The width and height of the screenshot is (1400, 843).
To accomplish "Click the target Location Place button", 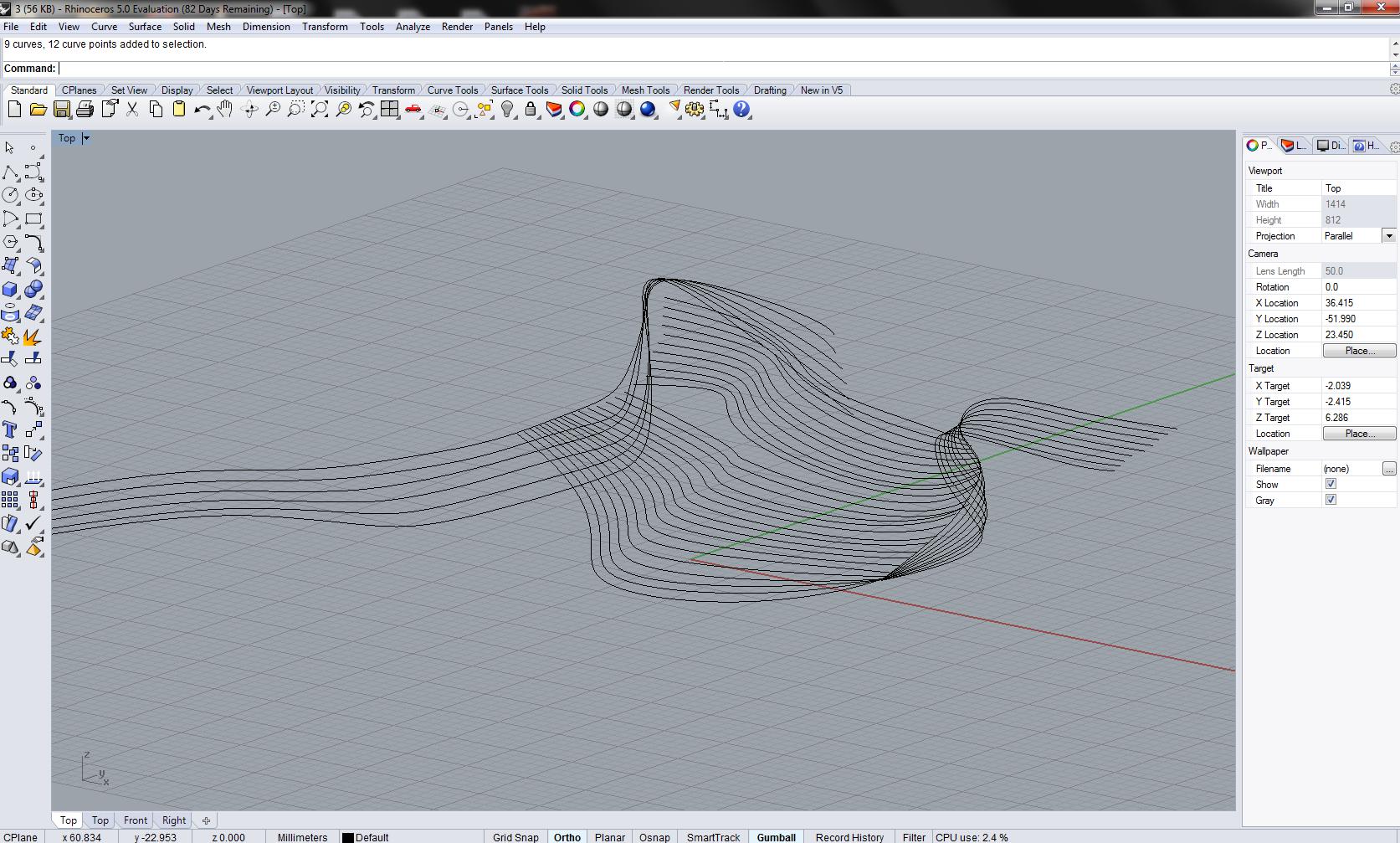I will (1359, 434).
